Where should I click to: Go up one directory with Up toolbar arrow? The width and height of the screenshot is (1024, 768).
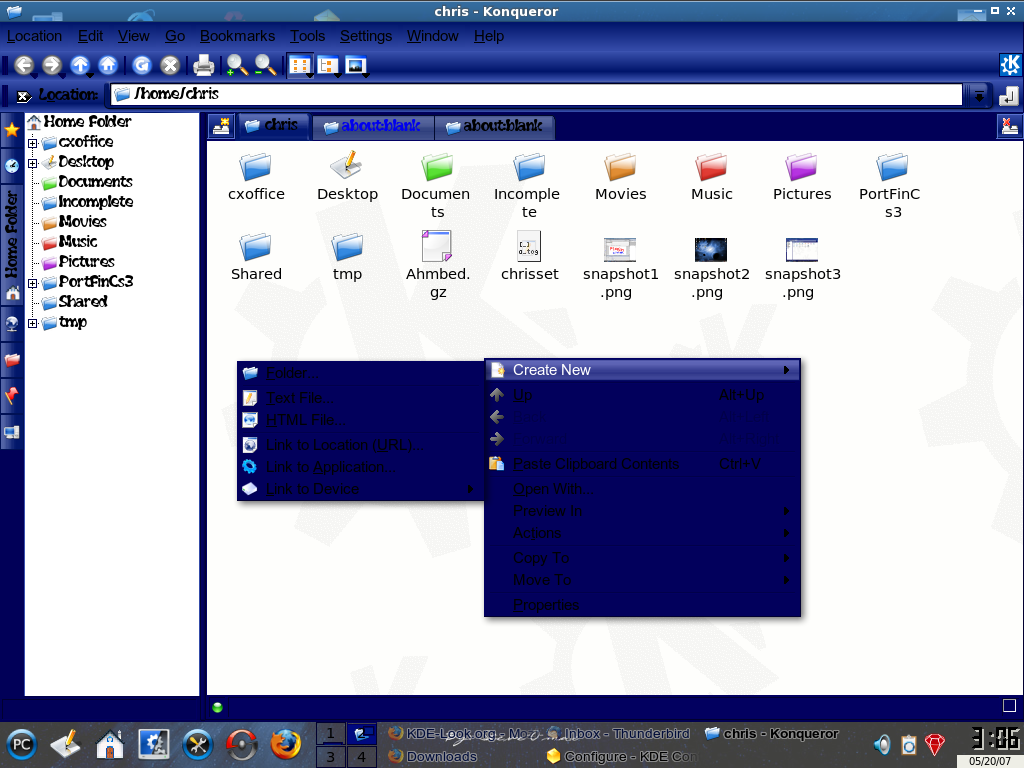(80, 65)
